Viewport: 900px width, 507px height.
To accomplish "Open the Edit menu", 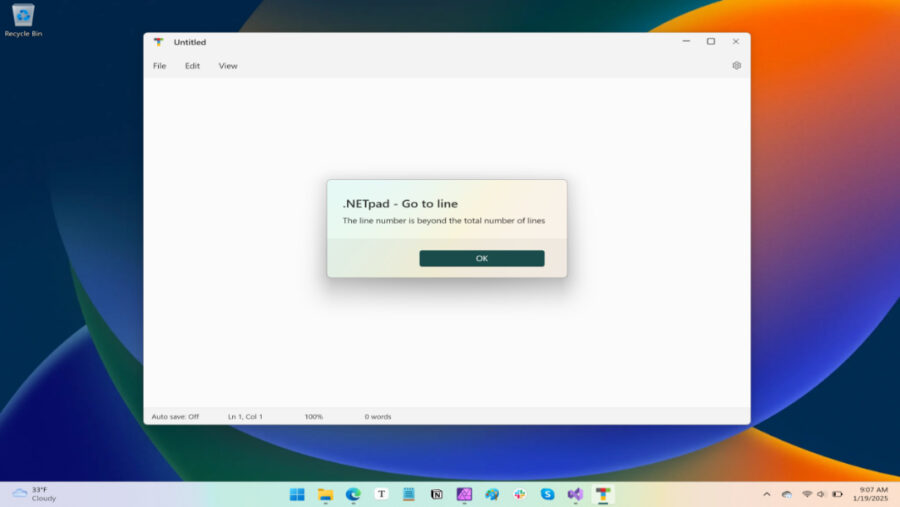I will [x=192, y=66].
